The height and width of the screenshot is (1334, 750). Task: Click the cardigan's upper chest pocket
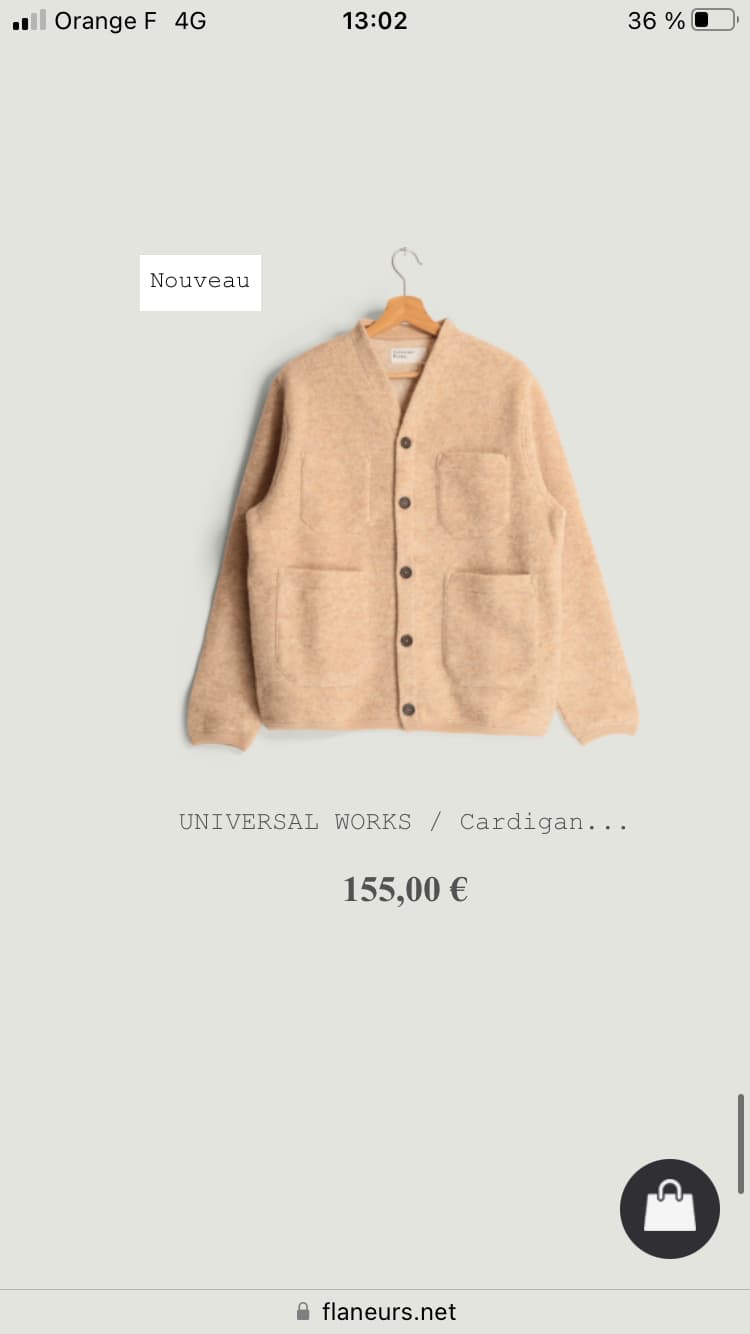point(473,492)
